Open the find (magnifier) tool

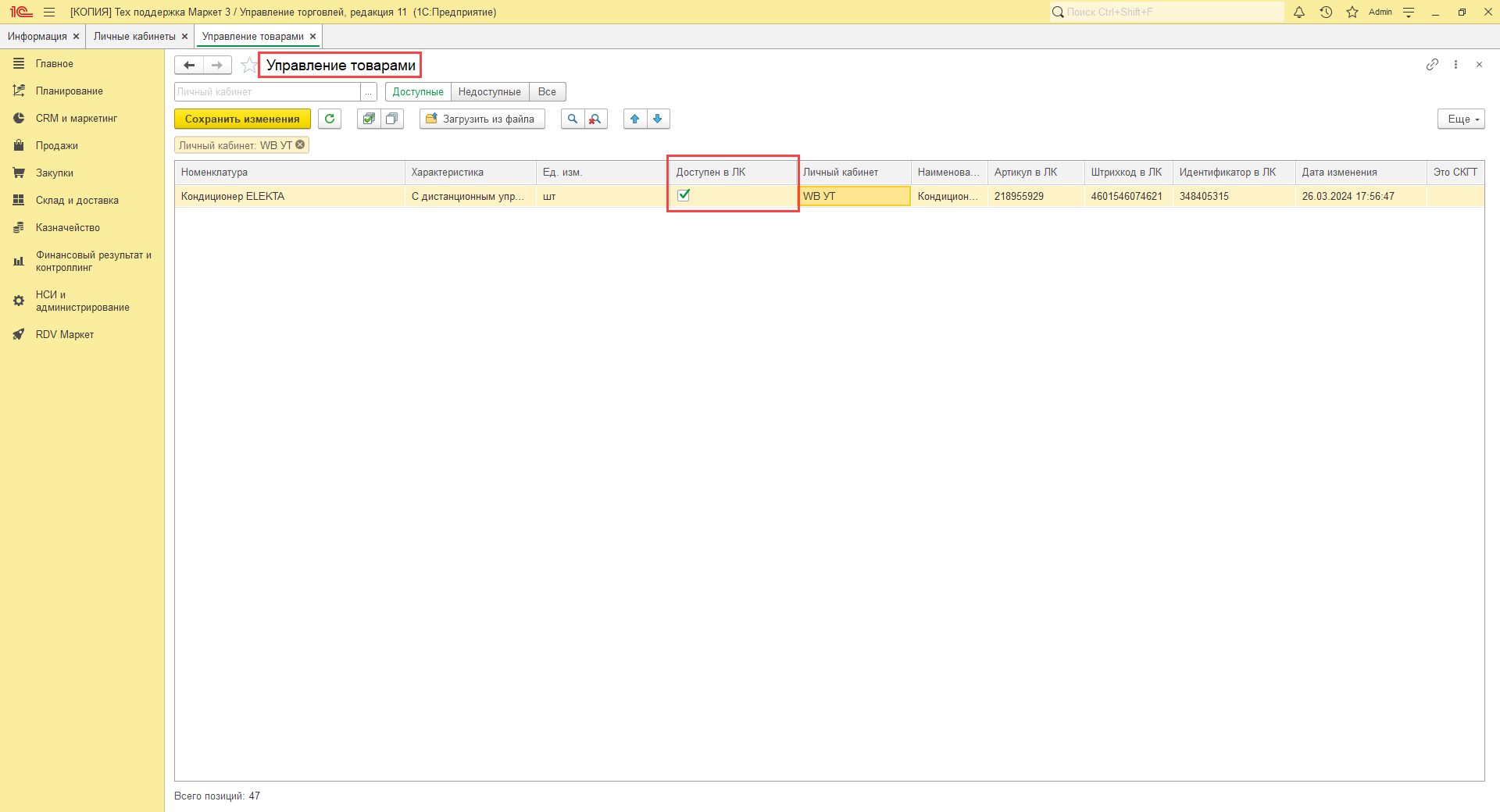pos(573,119)
